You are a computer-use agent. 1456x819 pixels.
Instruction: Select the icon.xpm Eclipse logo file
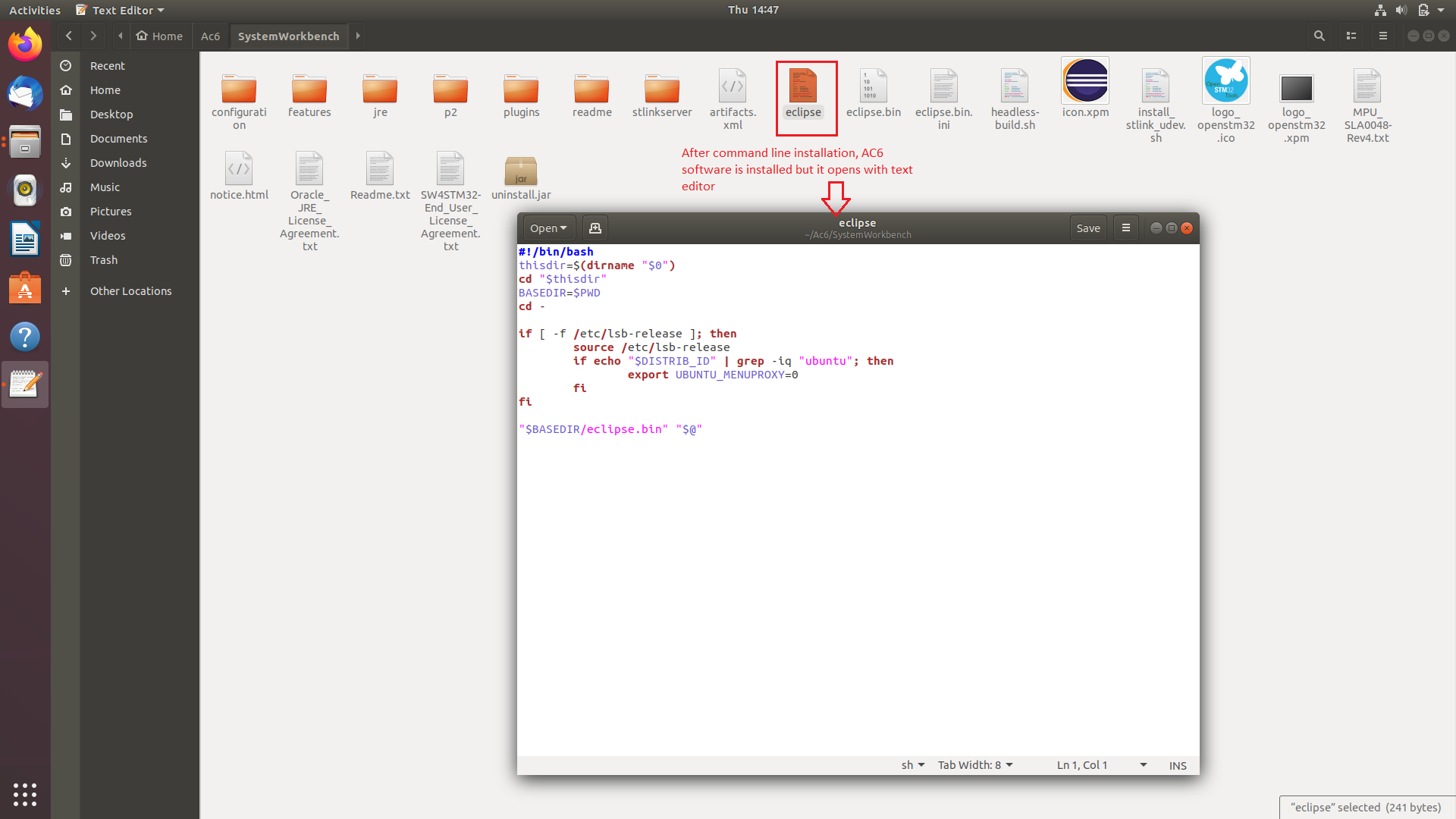1084,81
